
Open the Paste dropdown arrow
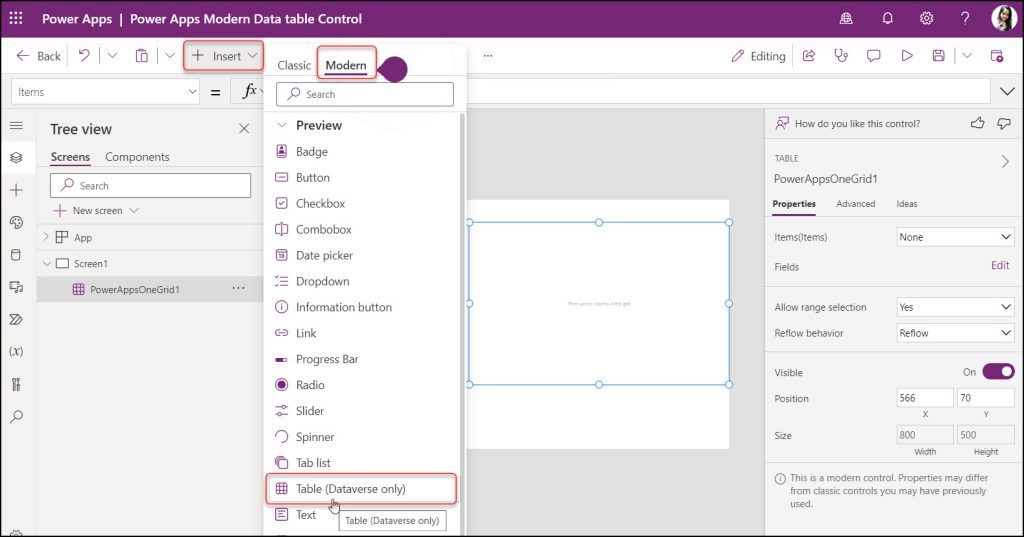tap(170, 56)
